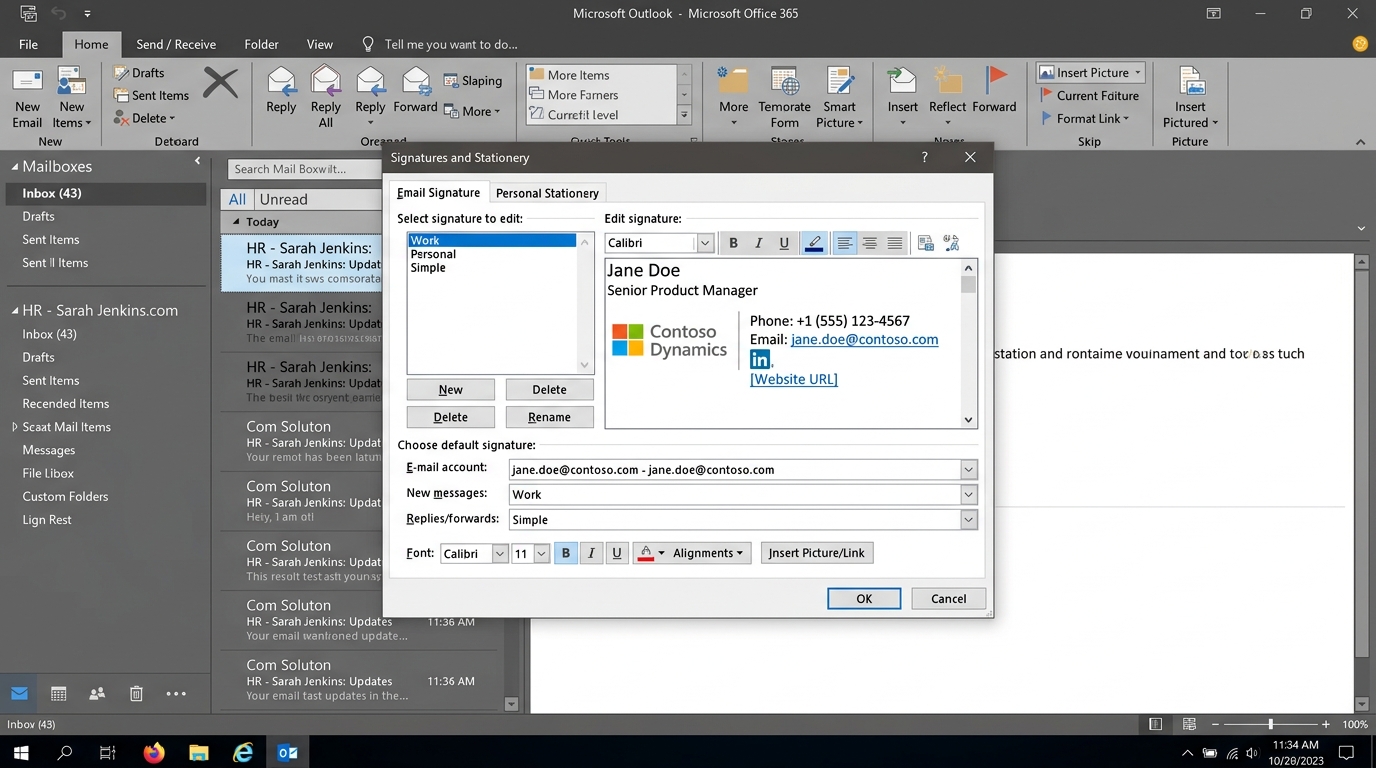The image size is (1376, 768).
Task: Switch to the Personal Stationery tab
Action: (x=547, y=193)
